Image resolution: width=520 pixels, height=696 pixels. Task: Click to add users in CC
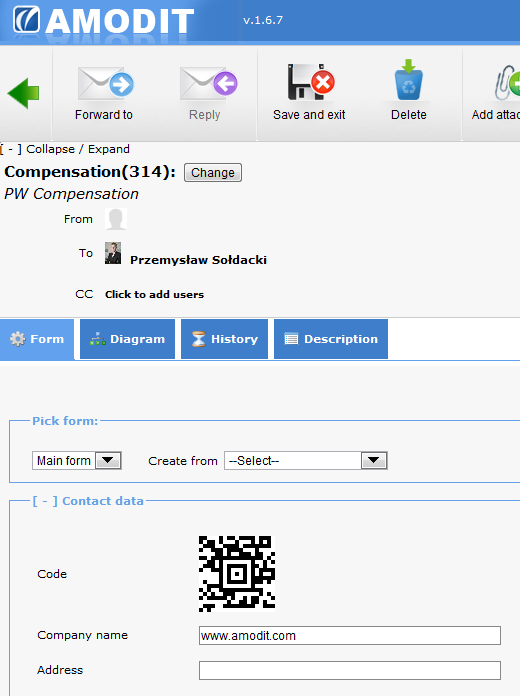155,294
